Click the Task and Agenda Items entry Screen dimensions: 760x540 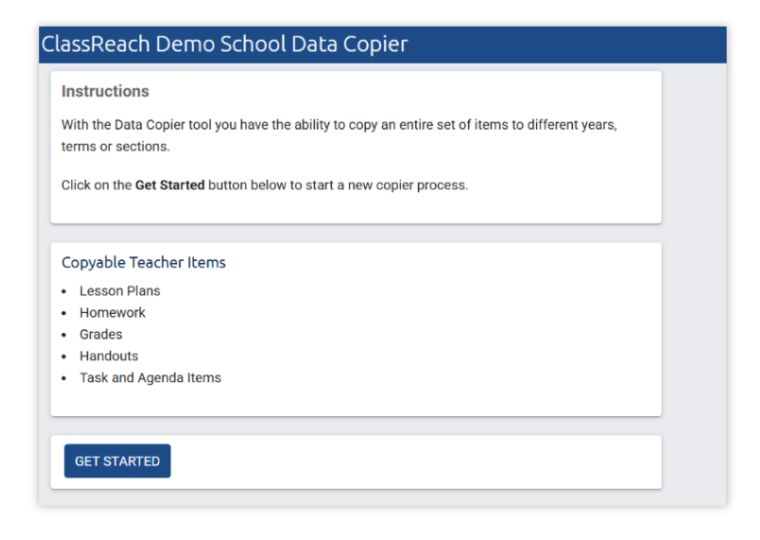click(x=150, y=378)
